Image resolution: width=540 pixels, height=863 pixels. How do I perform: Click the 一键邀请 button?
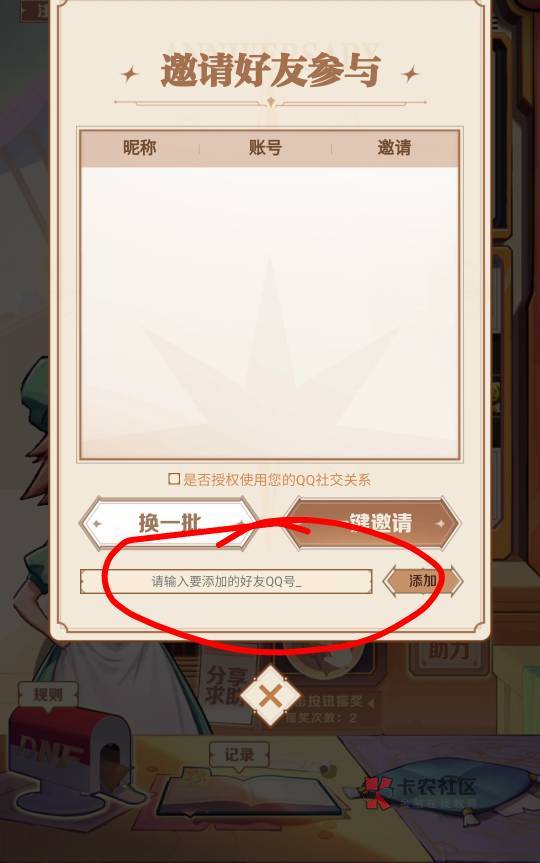(x=372, y=523)
